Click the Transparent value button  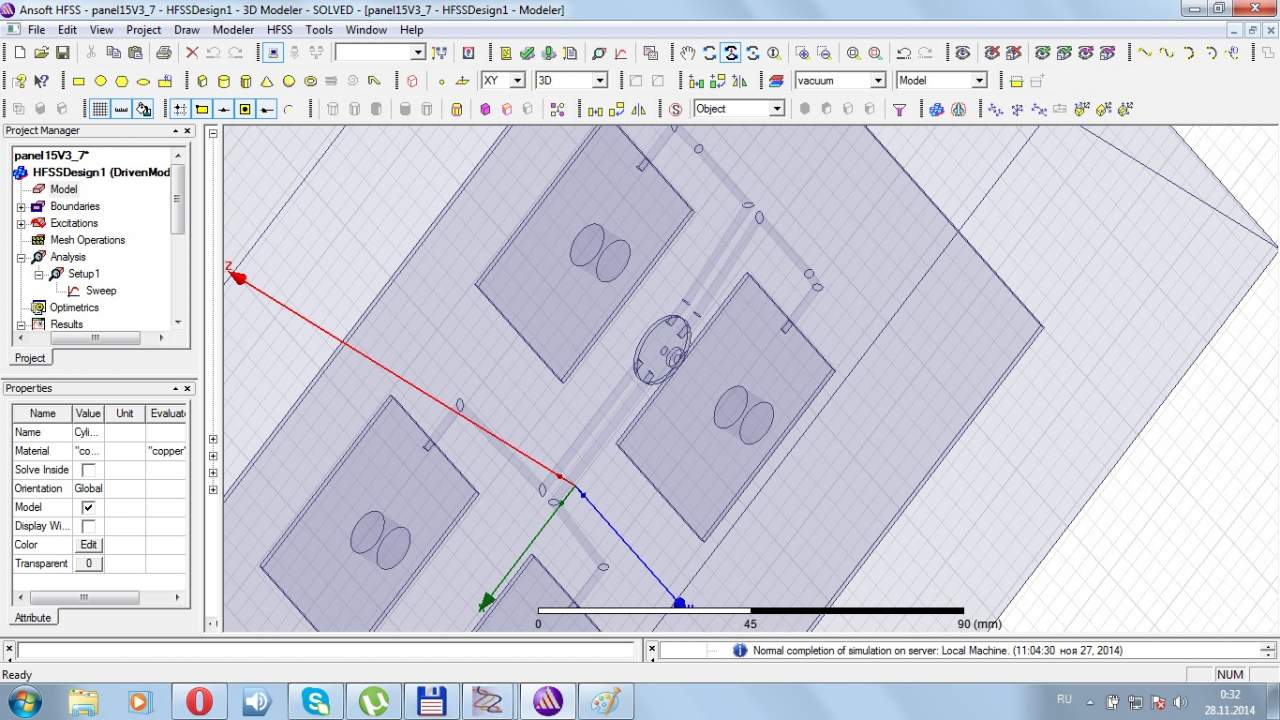click(x=88, y=564)
